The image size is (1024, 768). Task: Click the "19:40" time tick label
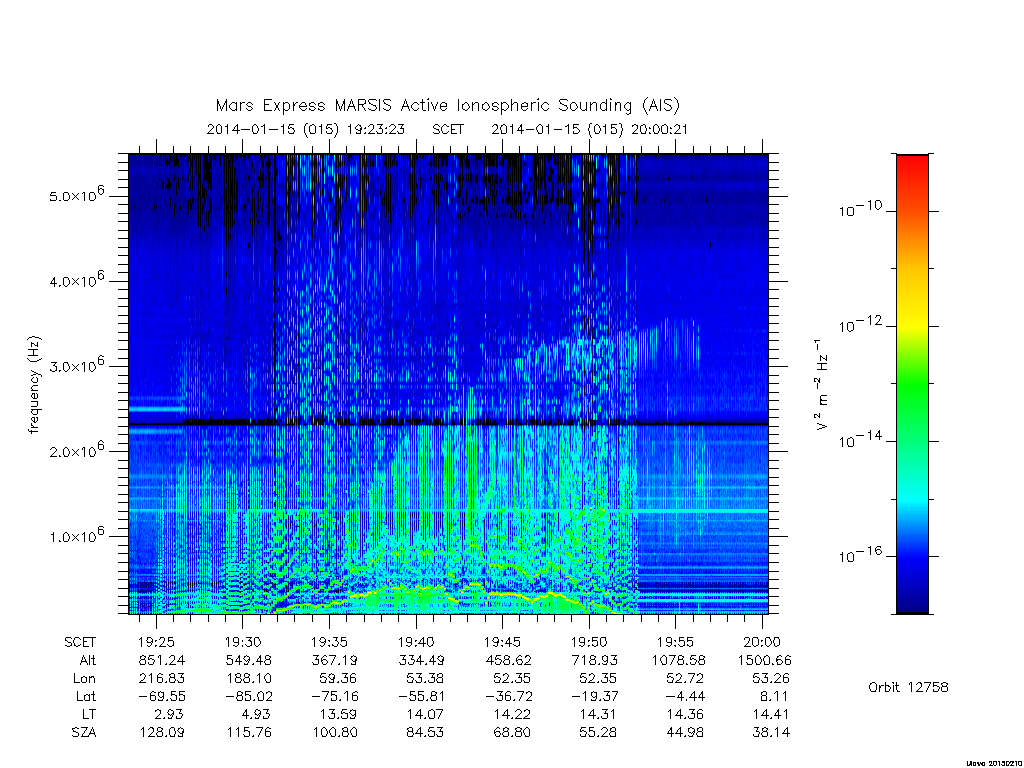pyautogui.click(x=416, y=643)
